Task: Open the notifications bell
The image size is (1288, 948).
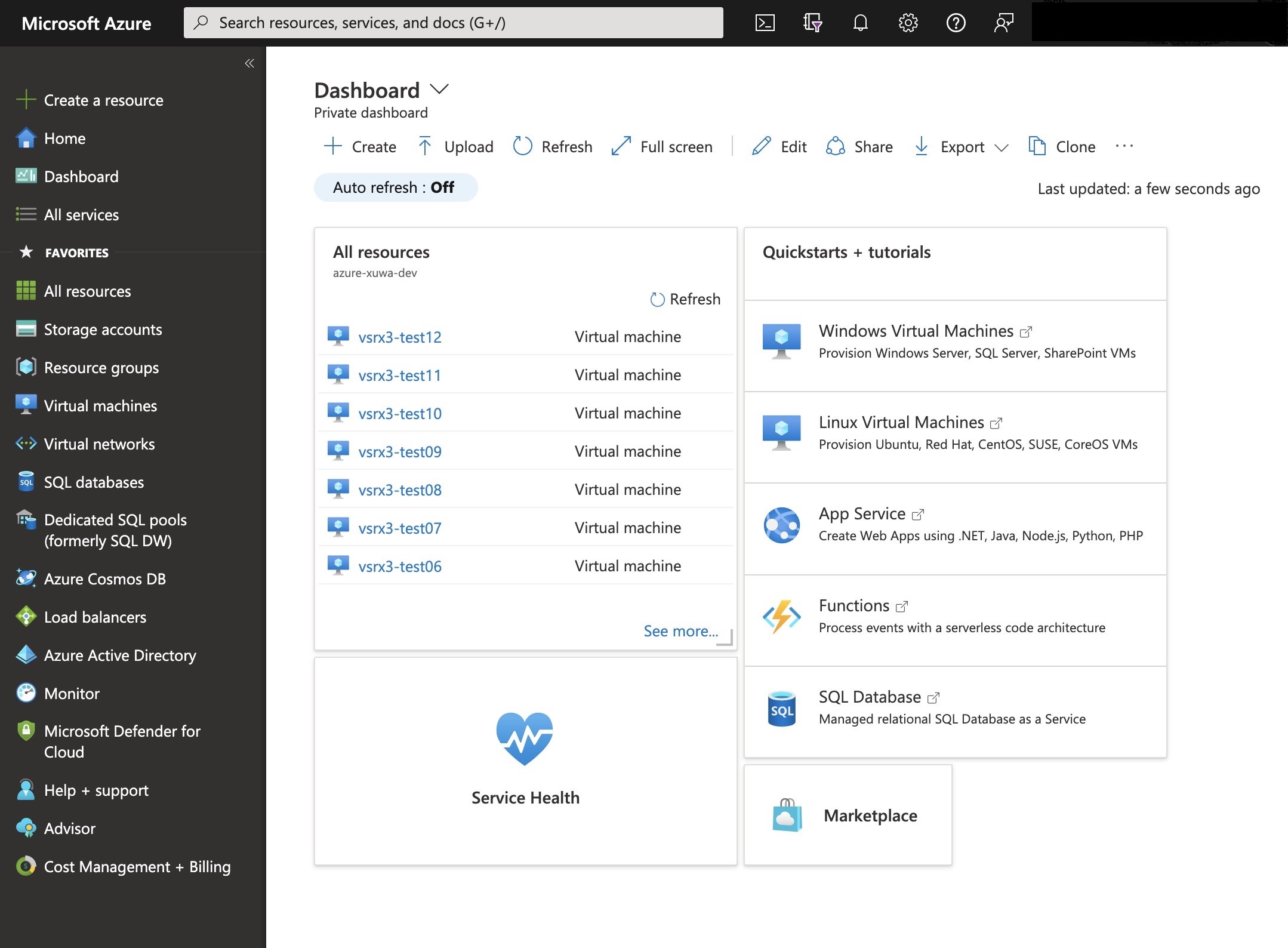Action: coord(860,23)
